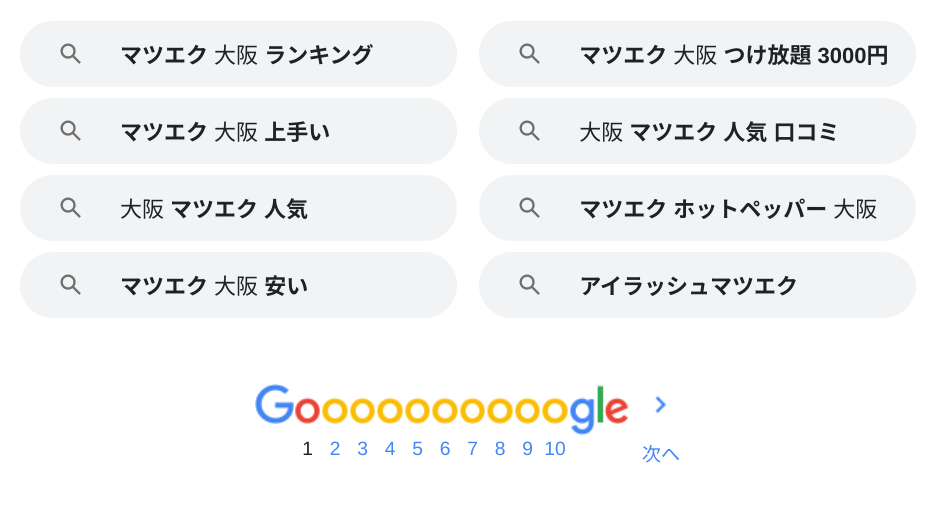
Task: Click search icon beside マツエク 大阪 ランキング
Action: 70,54
